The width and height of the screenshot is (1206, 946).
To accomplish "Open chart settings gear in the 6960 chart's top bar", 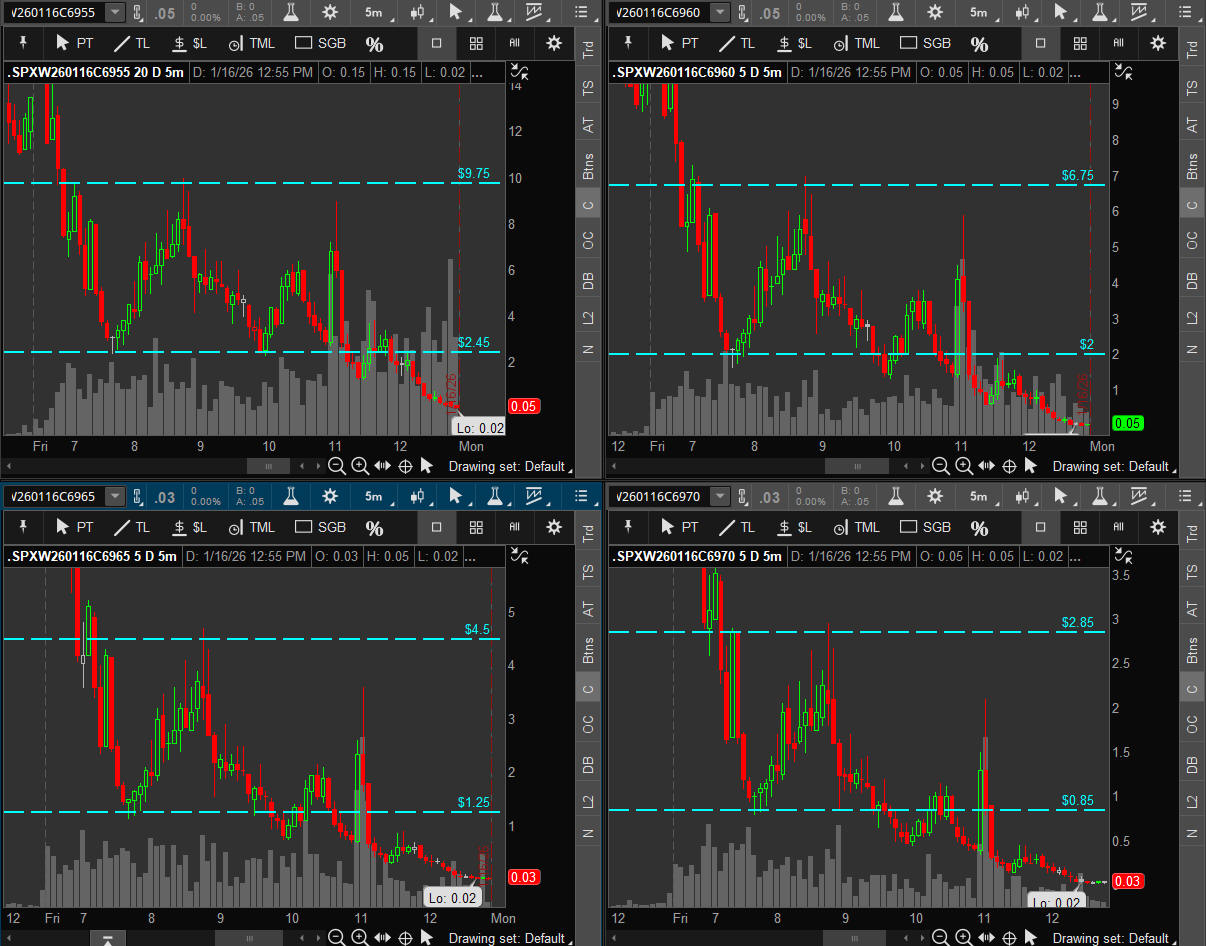I will coord(935,13).
